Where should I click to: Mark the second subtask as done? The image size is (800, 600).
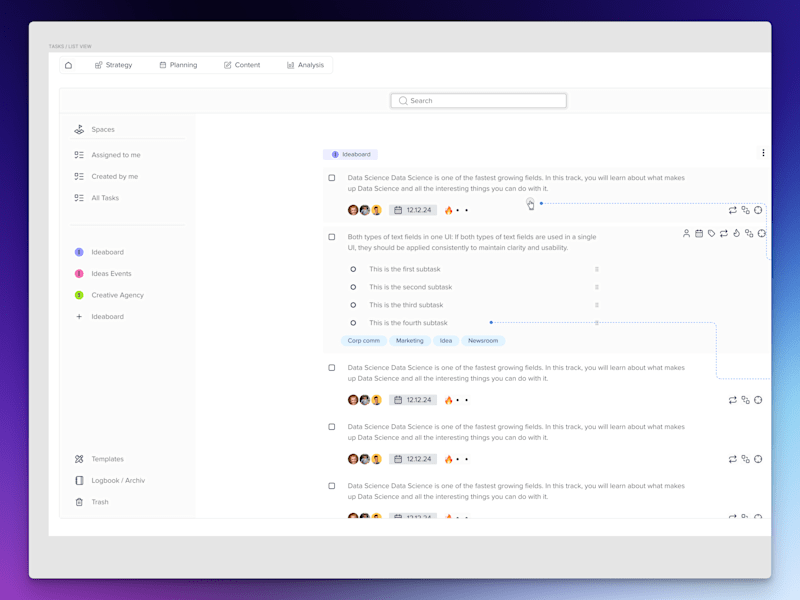coord(353,287)
